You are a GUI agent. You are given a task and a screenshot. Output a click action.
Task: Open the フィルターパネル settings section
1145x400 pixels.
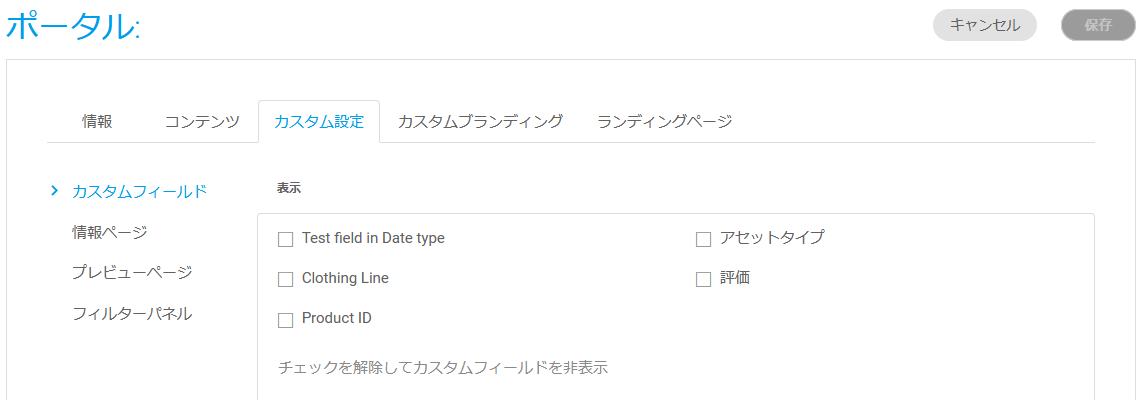click(x=132, y=314)
